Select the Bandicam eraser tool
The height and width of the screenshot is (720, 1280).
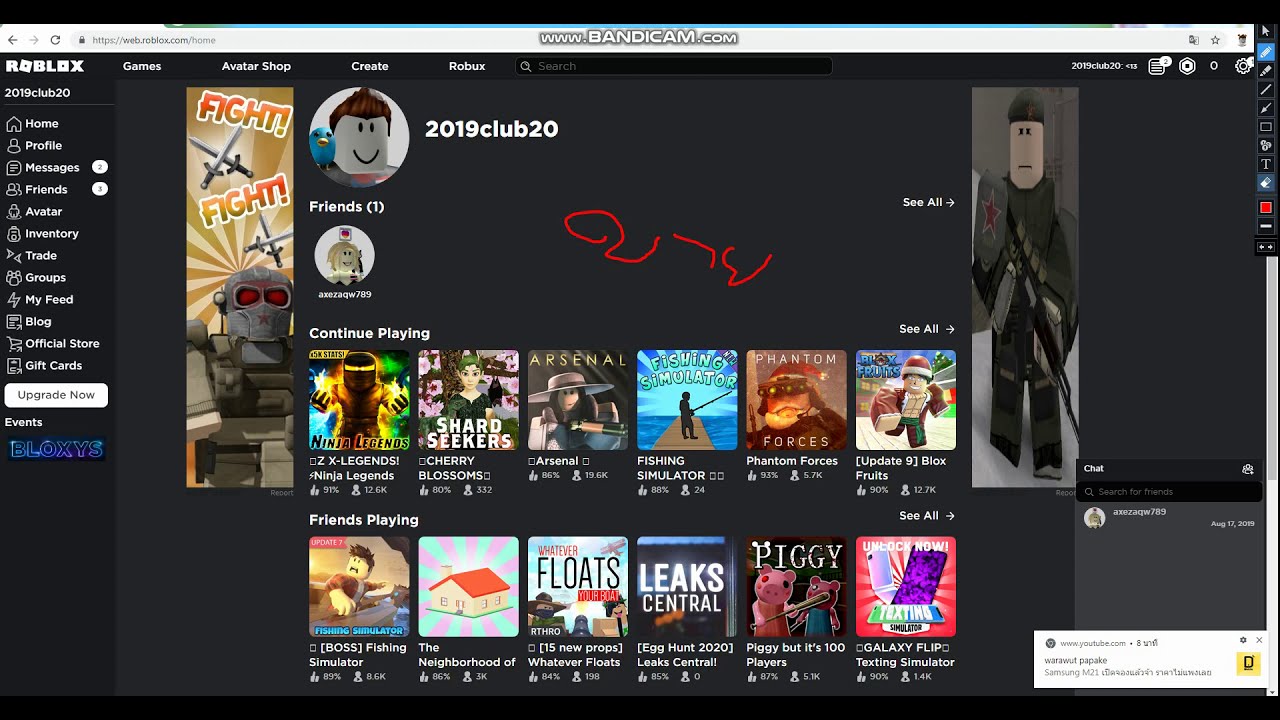point(1265,183)
